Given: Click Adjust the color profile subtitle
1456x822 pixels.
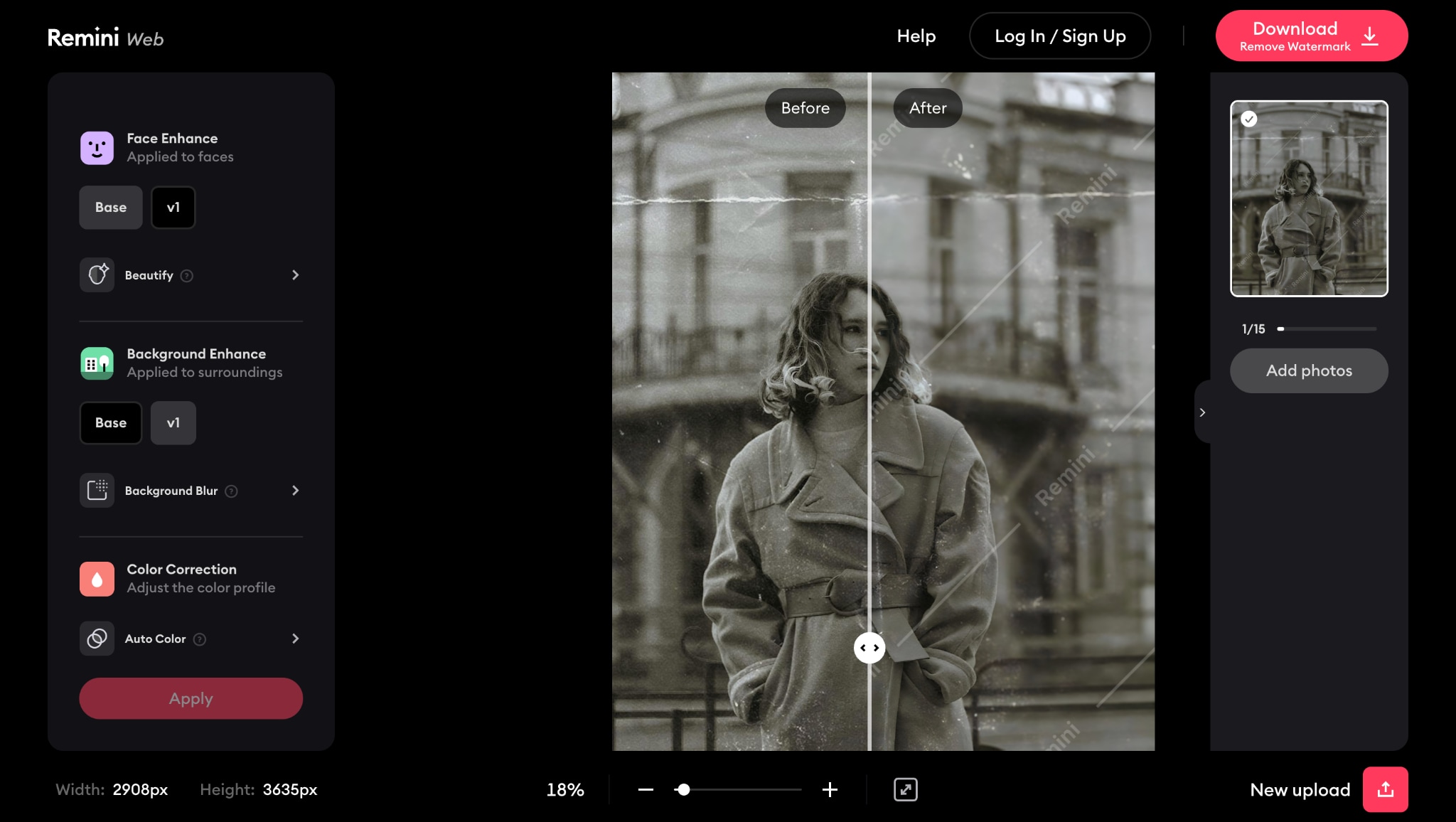Looking at the screenshot, I should [201, 588].
